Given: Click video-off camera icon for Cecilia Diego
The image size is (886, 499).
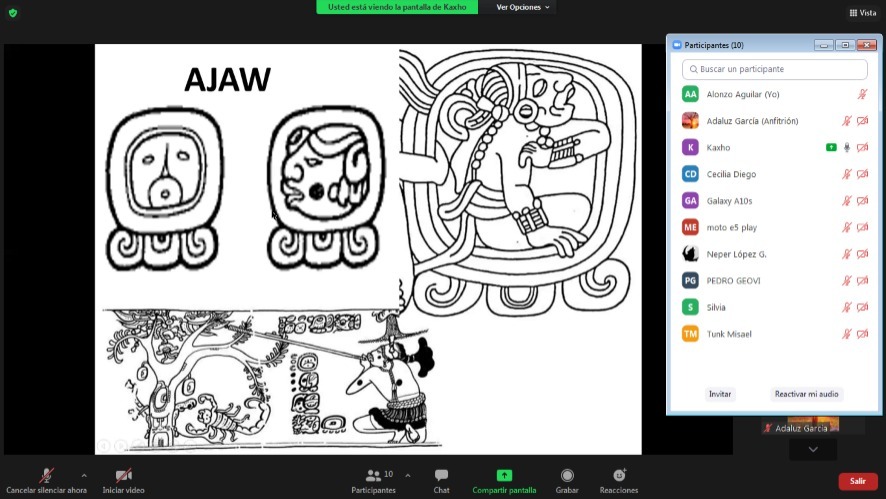Looking at the screenshot, I should [x=862, y=174].
